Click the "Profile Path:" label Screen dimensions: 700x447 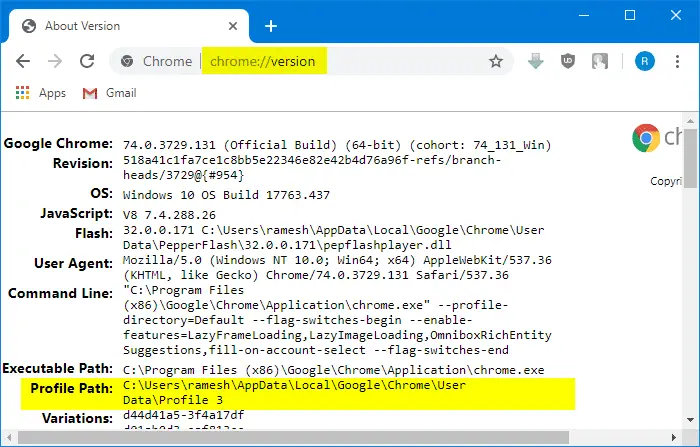click(x=71, y=389)
